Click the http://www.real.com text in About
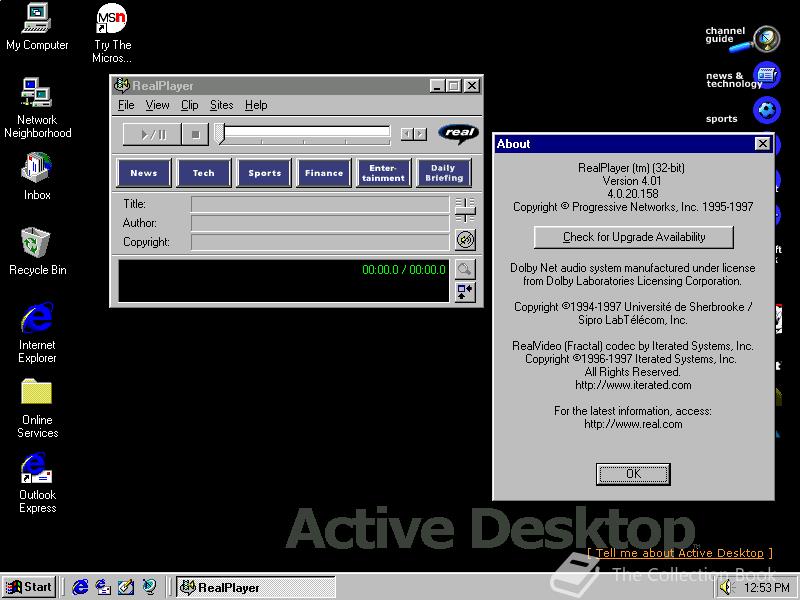This screenshot has width=800, height=600. [633, 424]
